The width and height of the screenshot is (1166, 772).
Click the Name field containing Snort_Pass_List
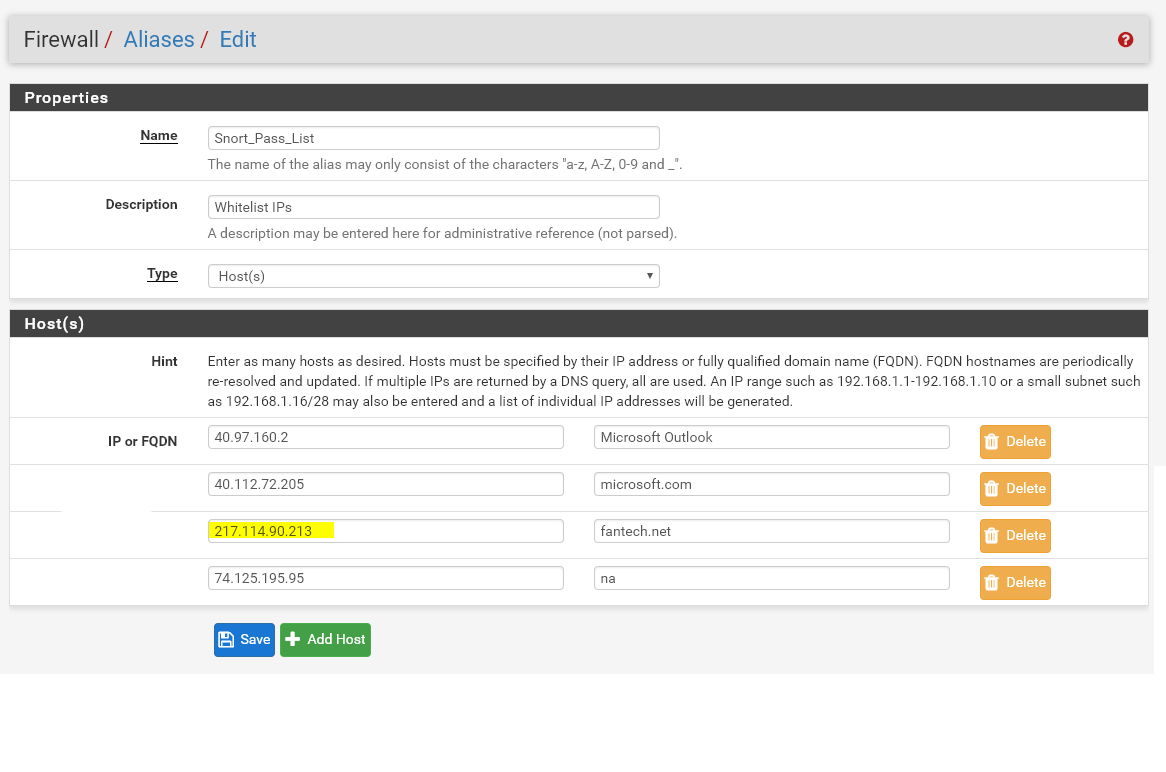(433, 138)
